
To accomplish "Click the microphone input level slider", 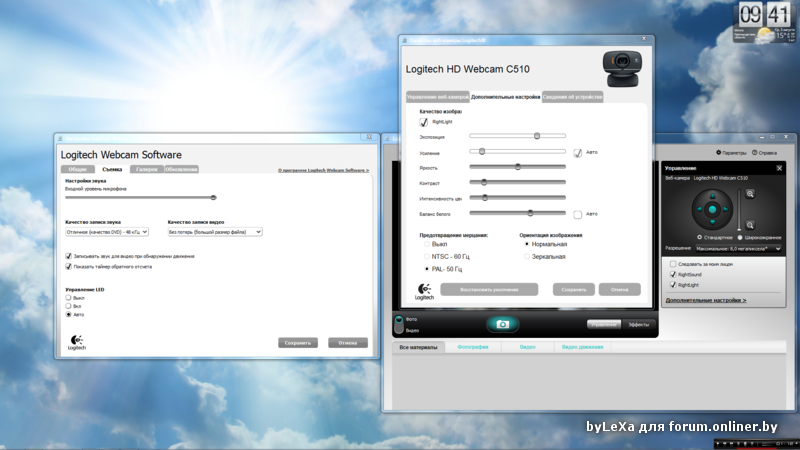I will 141,197.
